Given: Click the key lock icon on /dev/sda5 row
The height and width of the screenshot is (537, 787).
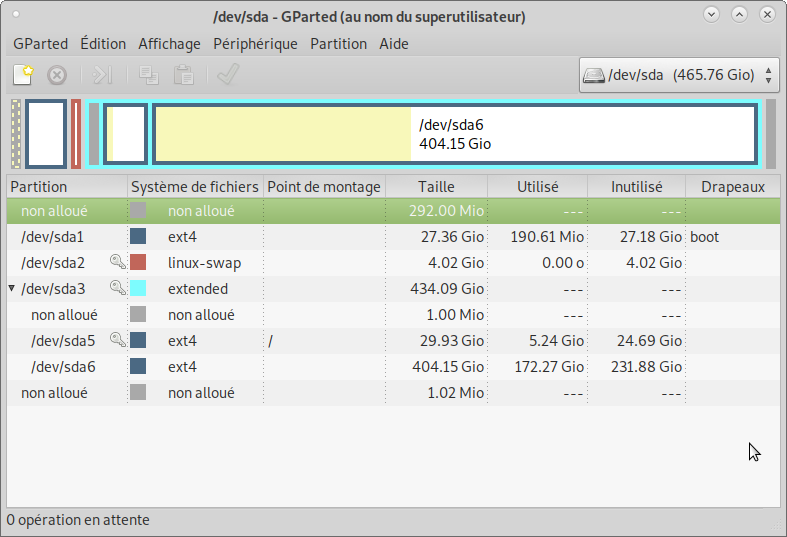Looking at the screenshot, I should pyautogui.click(x=117, y=340).
